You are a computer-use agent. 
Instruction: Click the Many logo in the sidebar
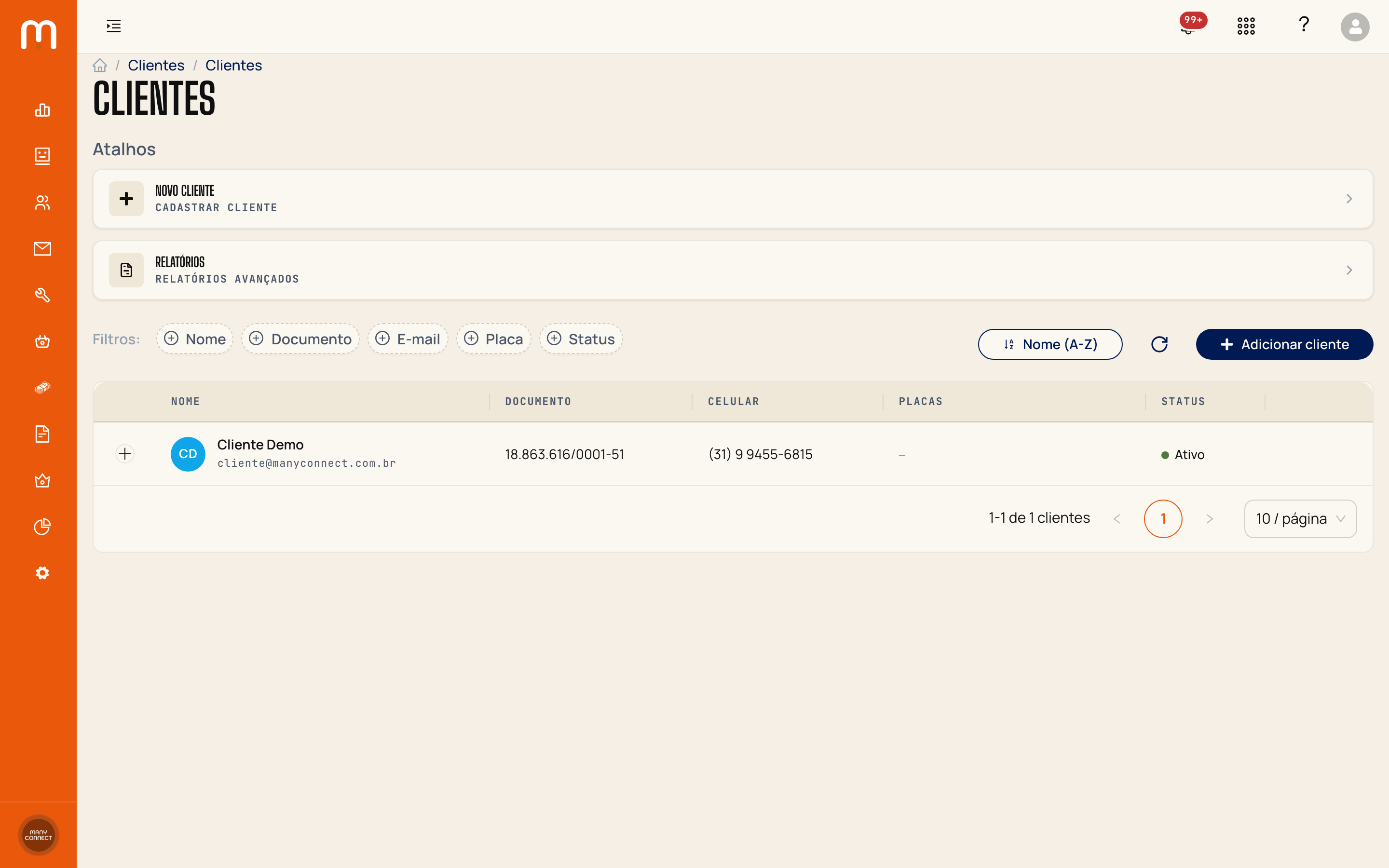pyautogui.click(x=39, y=34)
